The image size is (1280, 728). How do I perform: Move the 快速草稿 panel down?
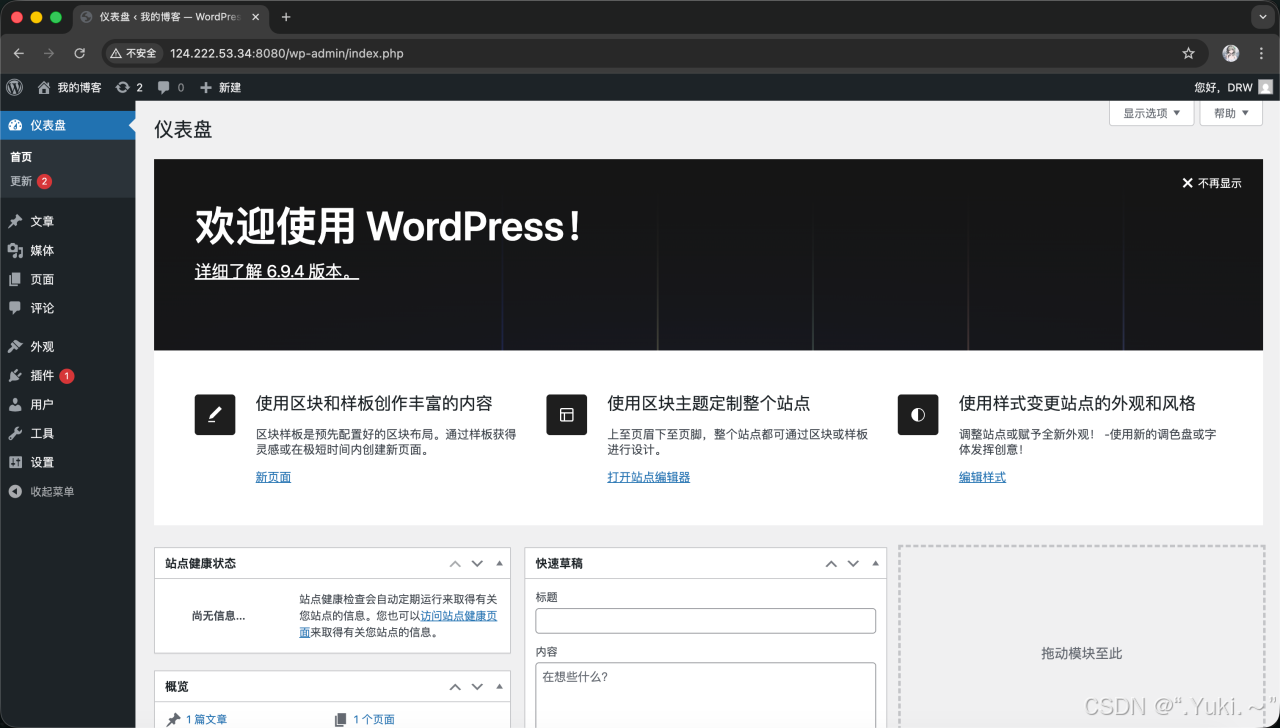[x=853, y=564]
